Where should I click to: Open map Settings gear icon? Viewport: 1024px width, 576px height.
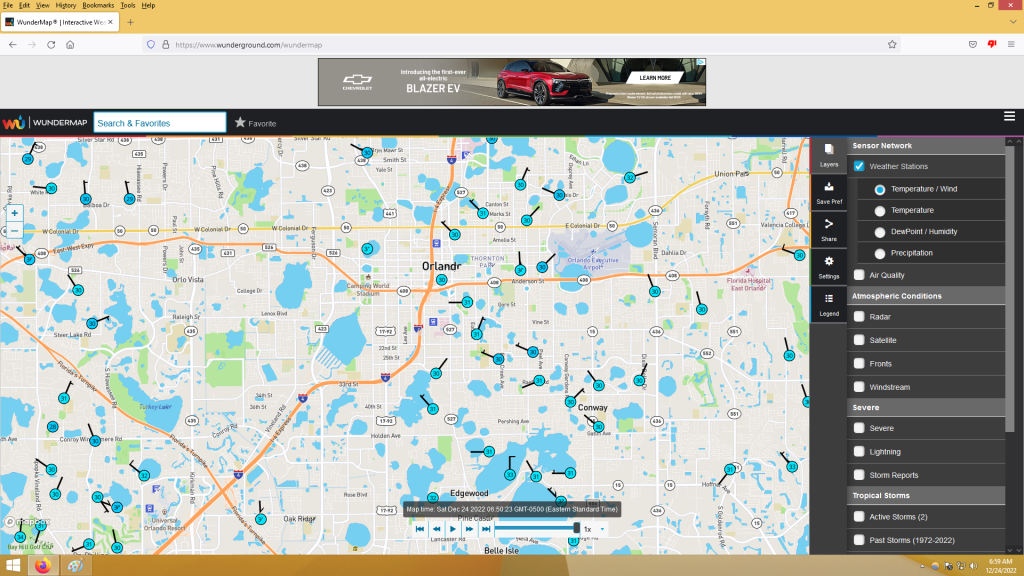coord(828,266)
